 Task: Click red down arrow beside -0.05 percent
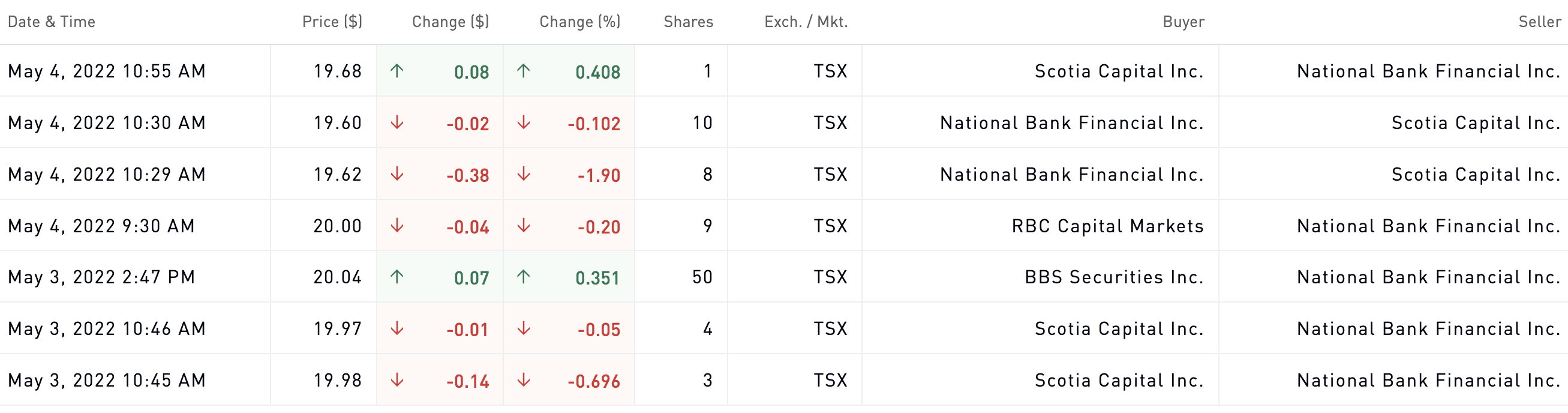click(x=524, y=329)
